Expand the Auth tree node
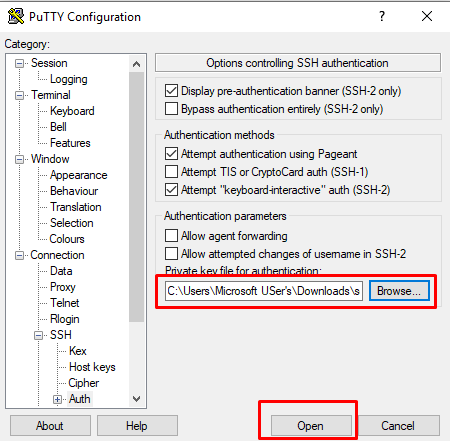Viewport: 450px width, 441px height. (x=58, y=399)
